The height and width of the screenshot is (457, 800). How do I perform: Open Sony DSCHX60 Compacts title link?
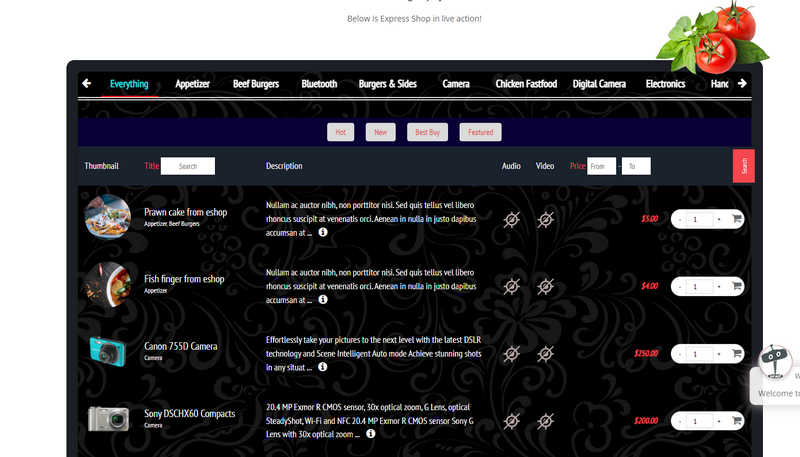pyautogui.click(x=189, y=414)
